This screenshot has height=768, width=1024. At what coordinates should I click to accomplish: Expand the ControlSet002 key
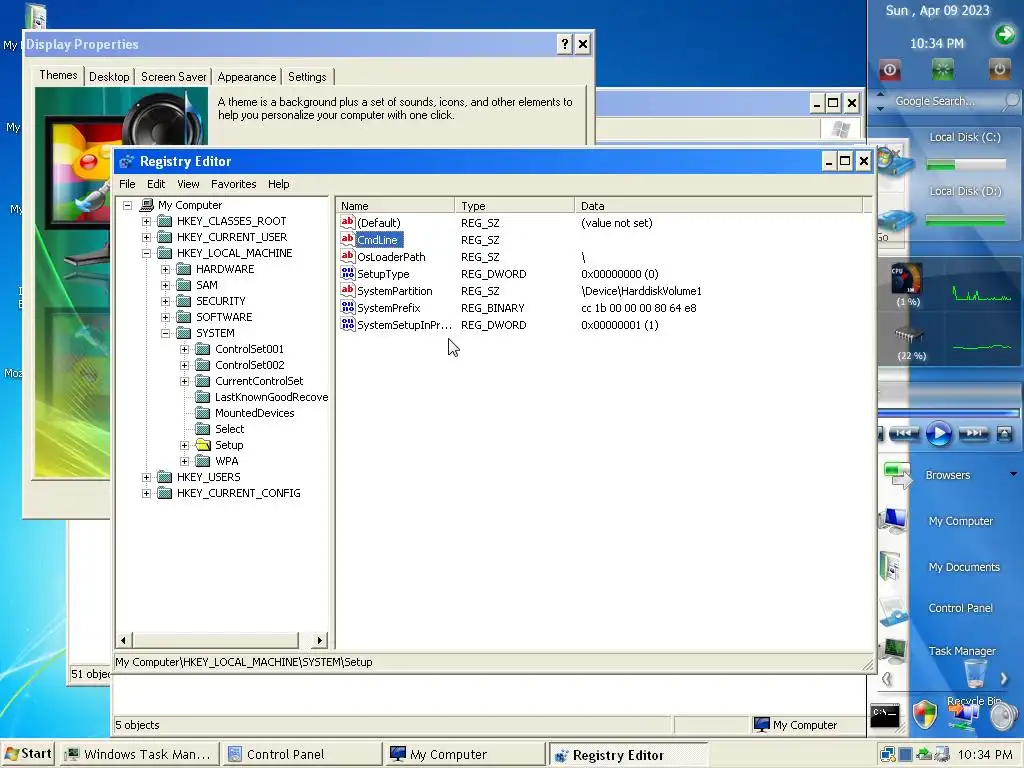point(184,366)
